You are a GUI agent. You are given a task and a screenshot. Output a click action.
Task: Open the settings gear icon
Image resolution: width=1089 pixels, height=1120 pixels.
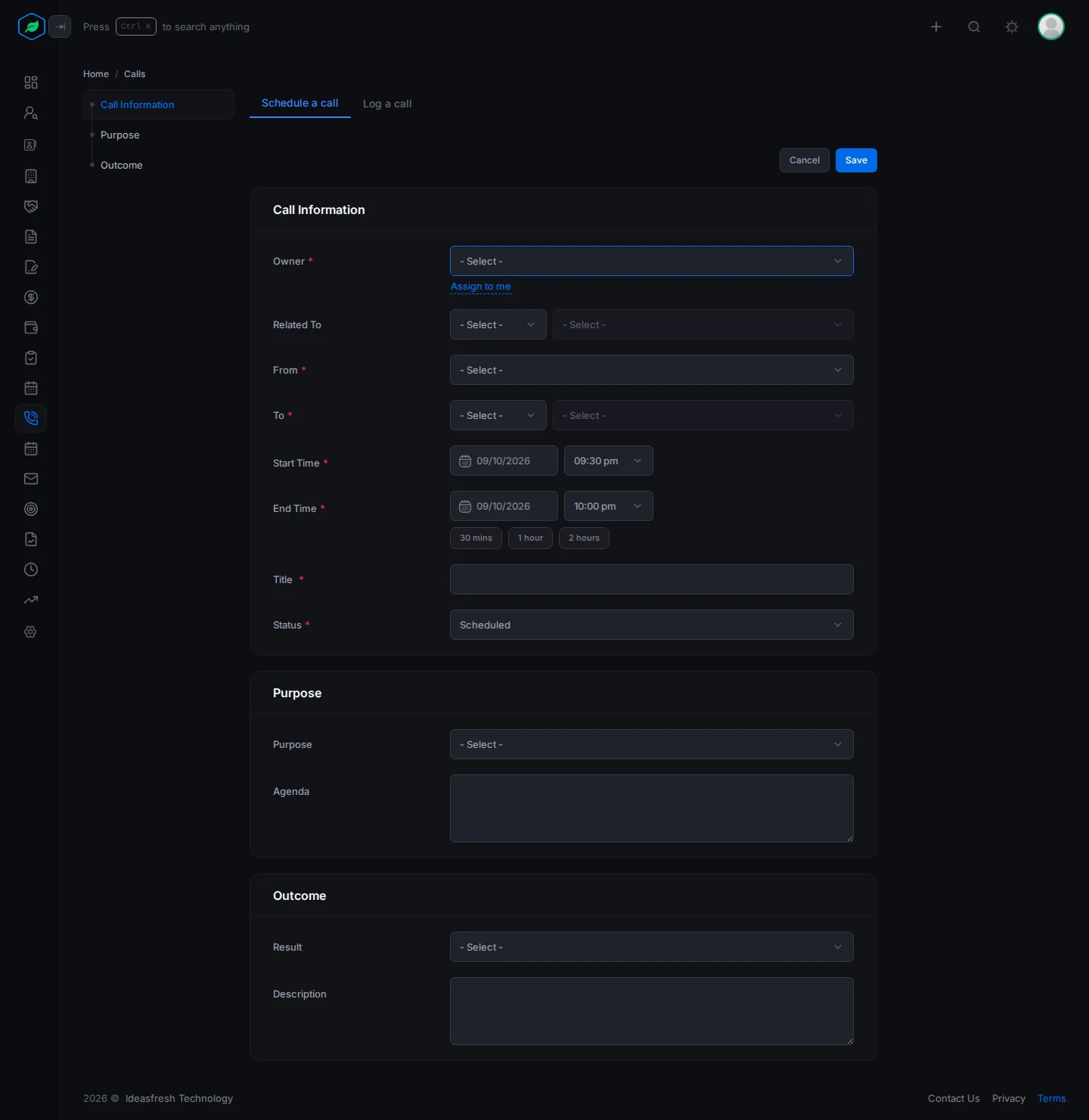pyautogui.click(x=31, y=631)
